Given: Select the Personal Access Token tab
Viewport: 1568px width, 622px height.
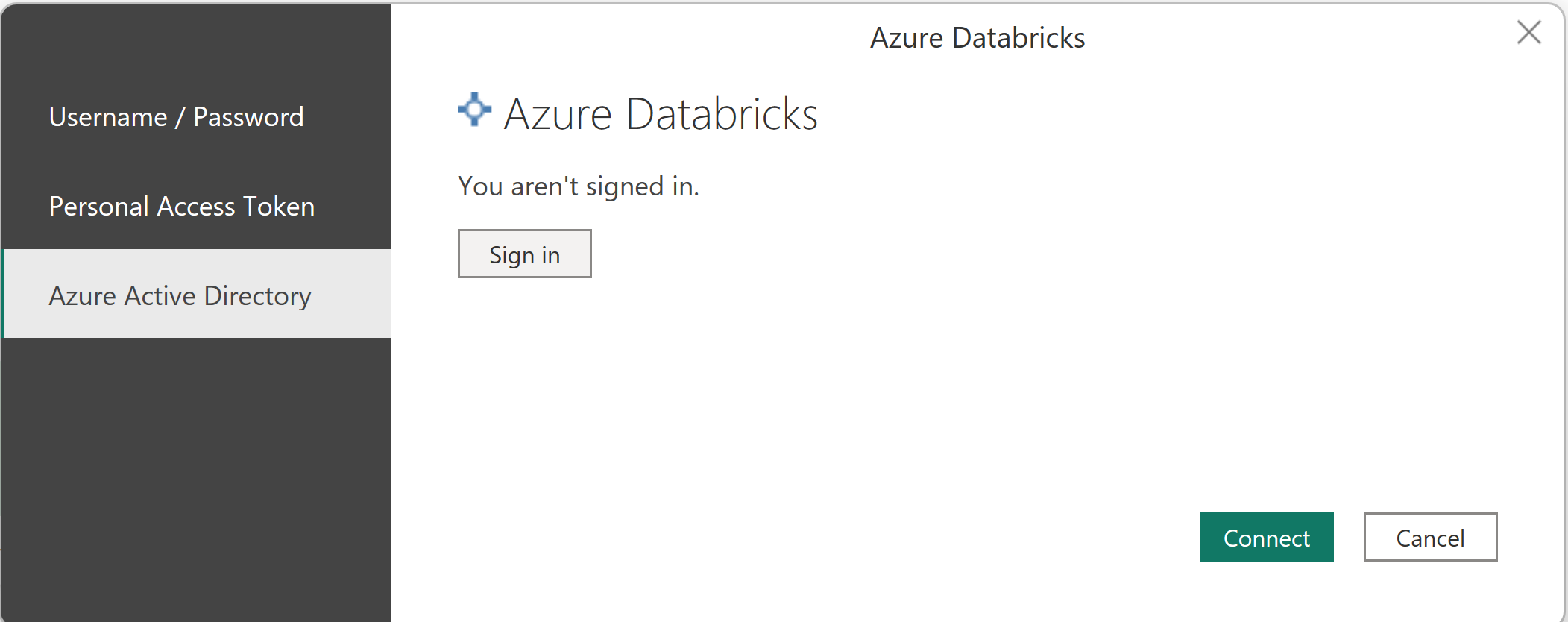Looking at the screenshot, I should pos(182,207).
